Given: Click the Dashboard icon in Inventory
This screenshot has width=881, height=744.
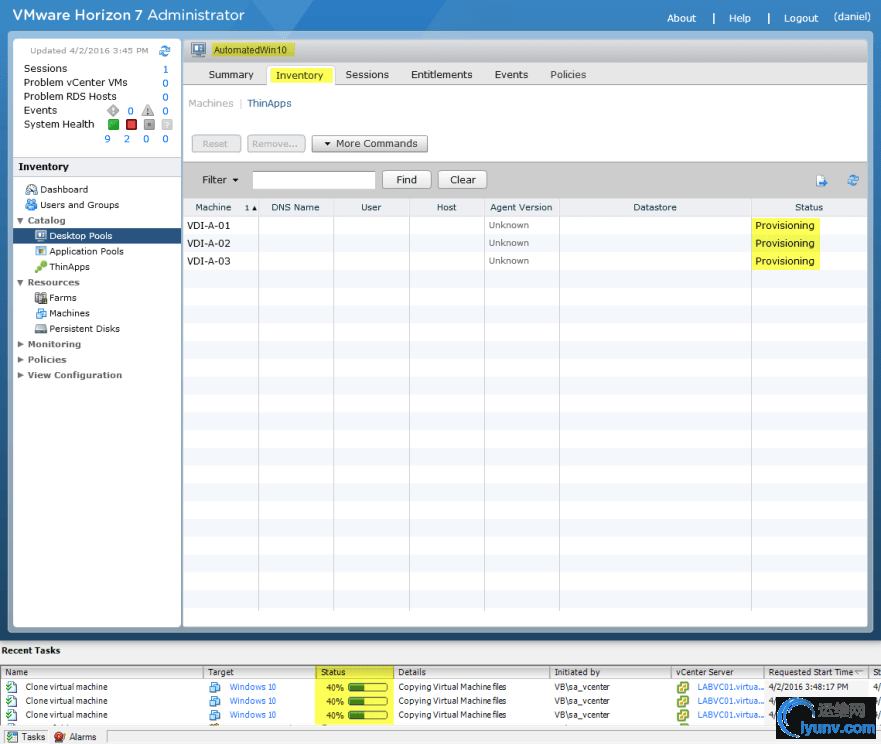Looking at the screenshot, I should point(31,189).
